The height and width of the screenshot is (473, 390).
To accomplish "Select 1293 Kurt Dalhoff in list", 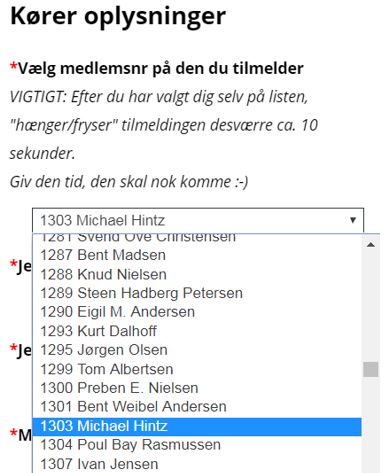I will [x=197, y=331].
